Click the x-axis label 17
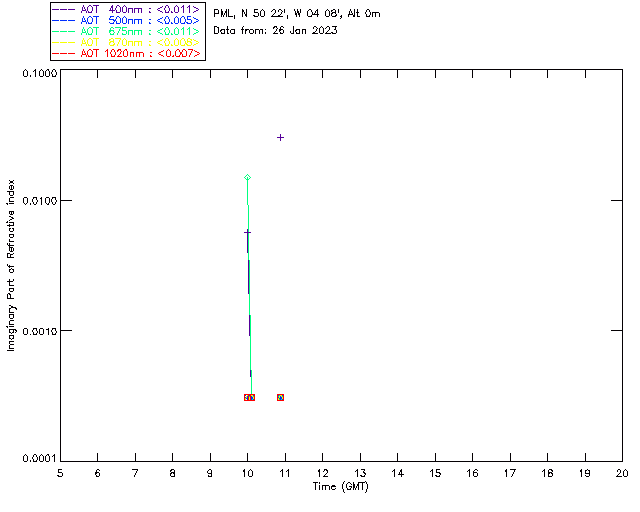640x512 pixels. pyautogui.click(x=510, y=473)
